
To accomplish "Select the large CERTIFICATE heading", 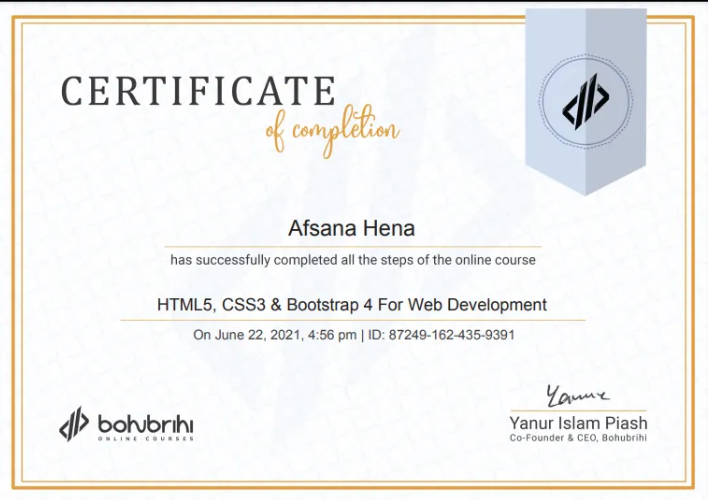I will pos(198,91).
